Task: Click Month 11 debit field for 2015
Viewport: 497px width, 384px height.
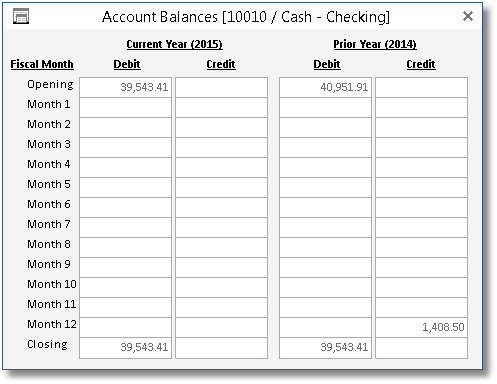Action: pyautogui.click(x=126, y=307)
